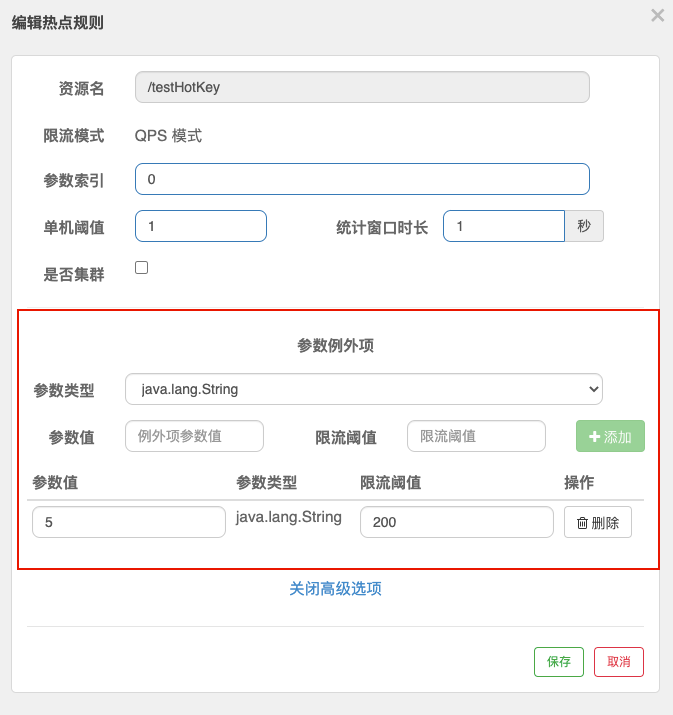Viewport: 673px width, 715px height.
Task: Focus the 参数索引 input field
Action: pos(362,179)
